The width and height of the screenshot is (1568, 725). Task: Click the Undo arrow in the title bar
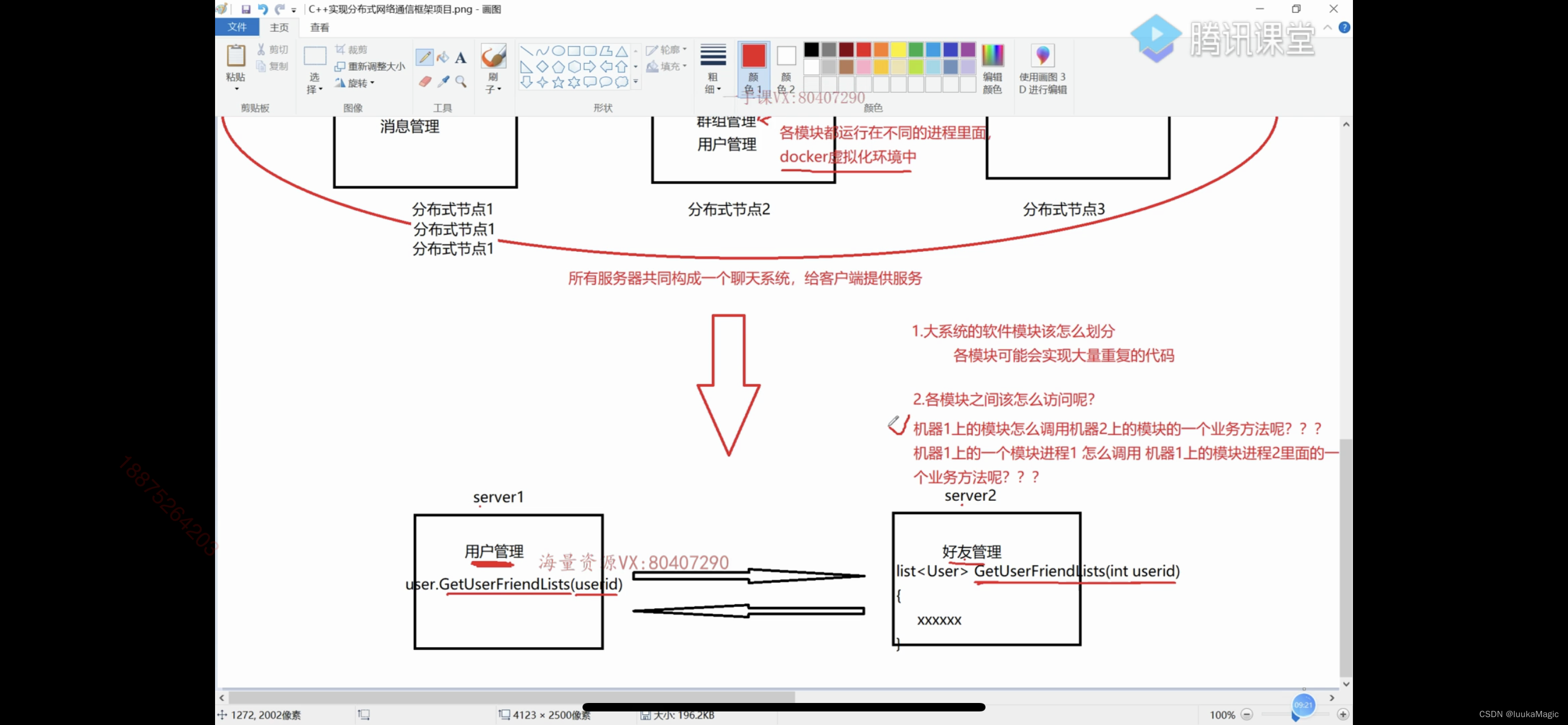tap(263, 9)
